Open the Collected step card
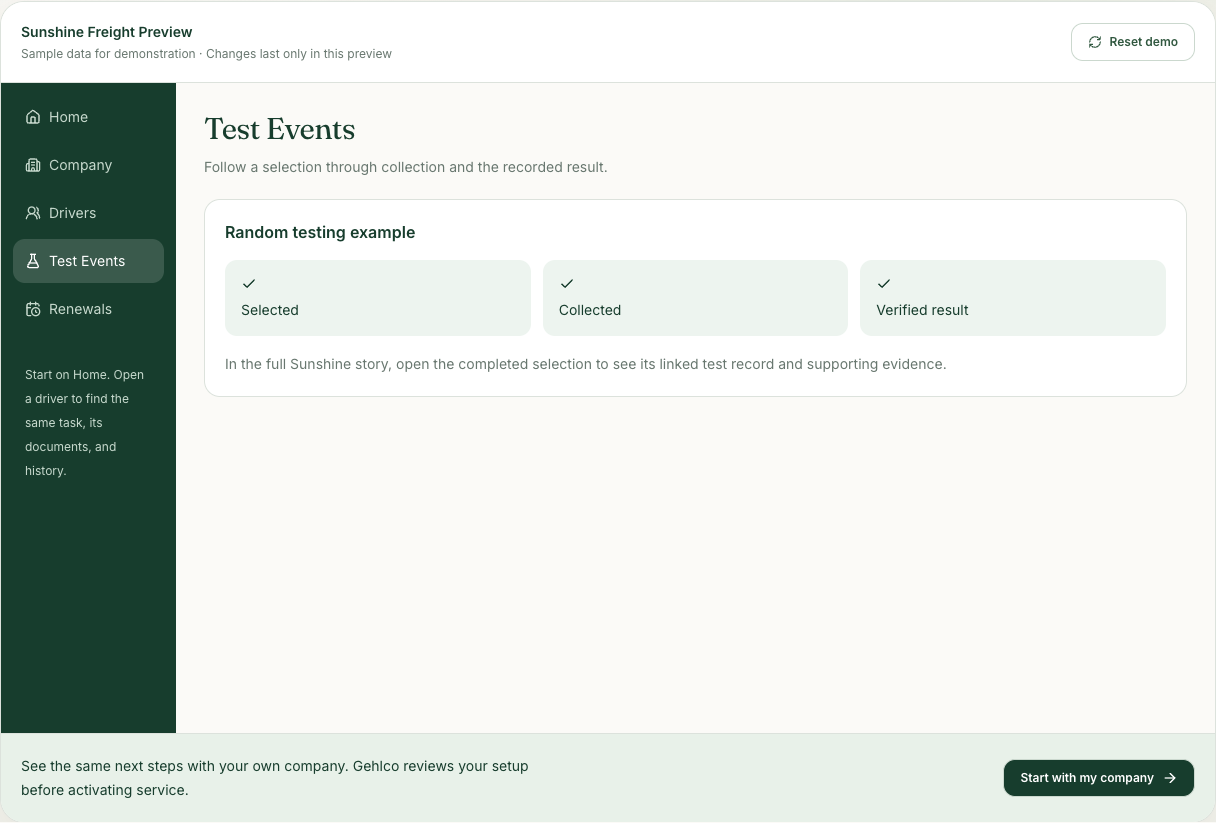The height and width of the screenshot is (823, 1216). [695, 298]
